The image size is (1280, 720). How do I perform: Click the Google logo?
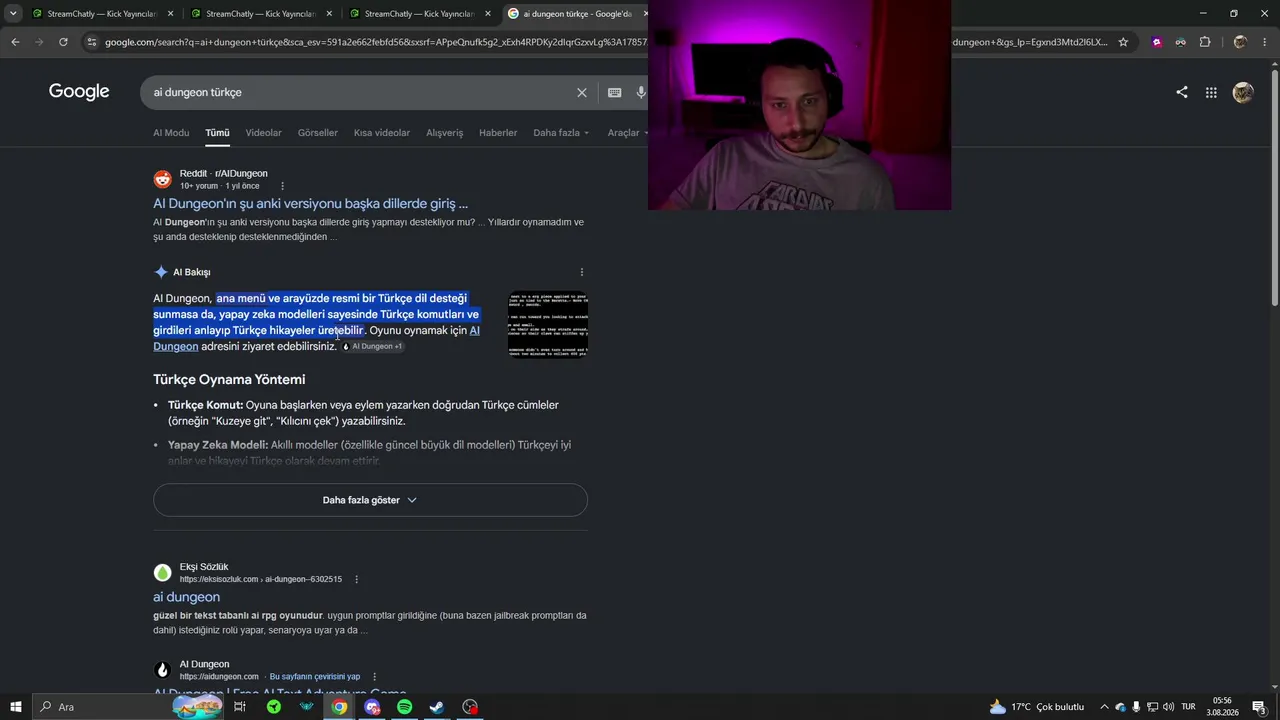click(79, 92)
